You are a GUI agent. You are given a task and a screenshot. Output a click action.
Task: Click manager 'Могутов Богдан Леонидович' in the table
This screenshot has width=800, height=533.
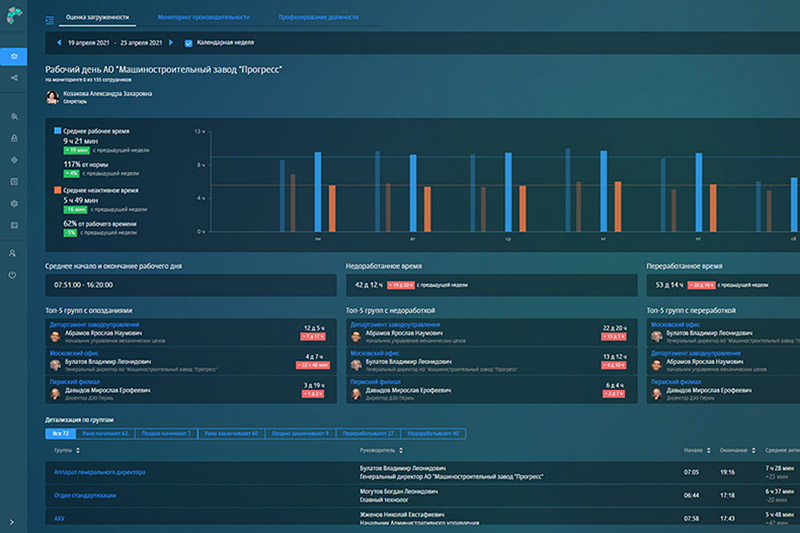pyautogui.click(x=398, y=492)
